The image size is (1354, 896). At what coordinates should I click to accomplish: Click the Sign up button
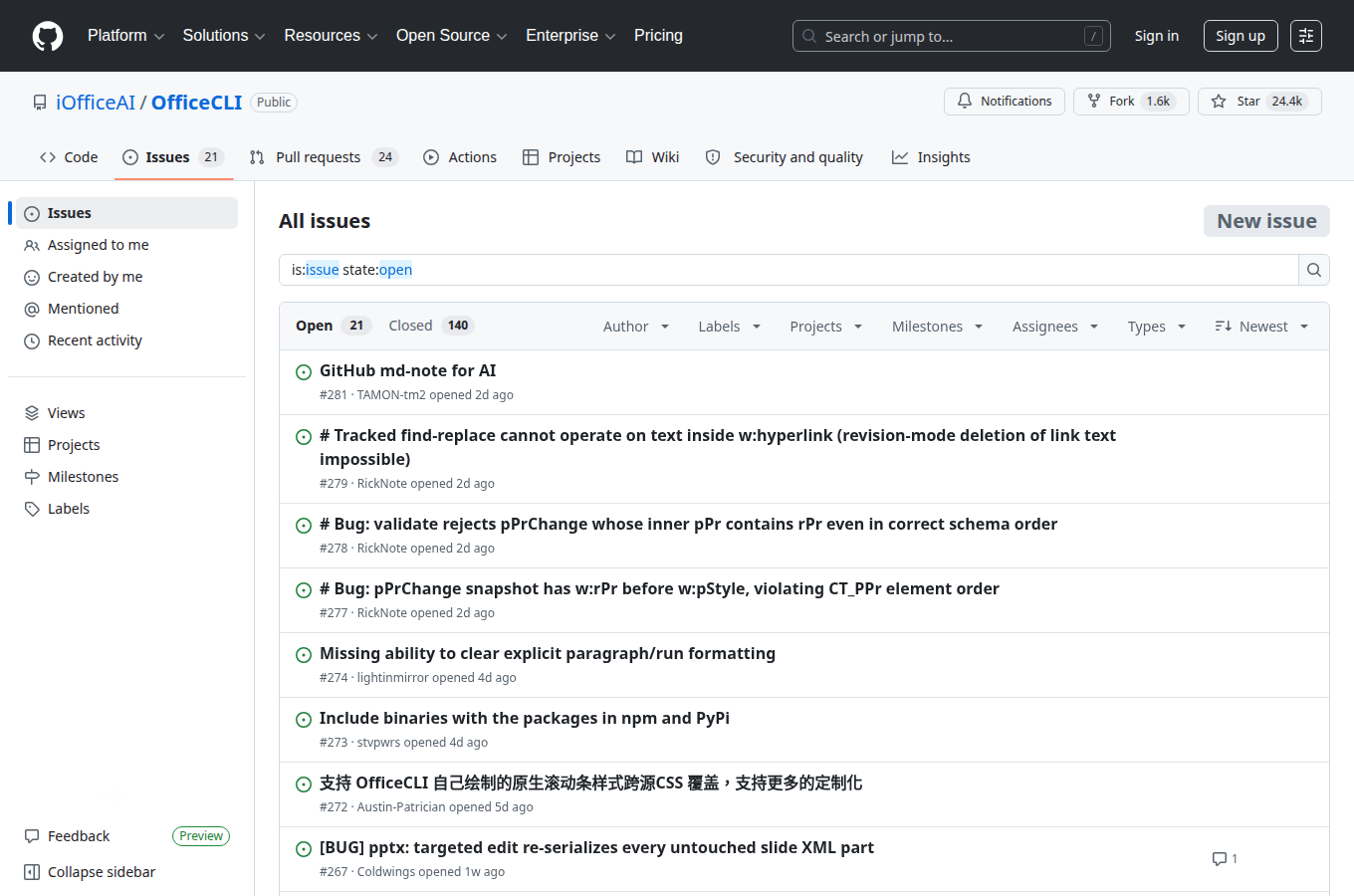[1241, 36]
